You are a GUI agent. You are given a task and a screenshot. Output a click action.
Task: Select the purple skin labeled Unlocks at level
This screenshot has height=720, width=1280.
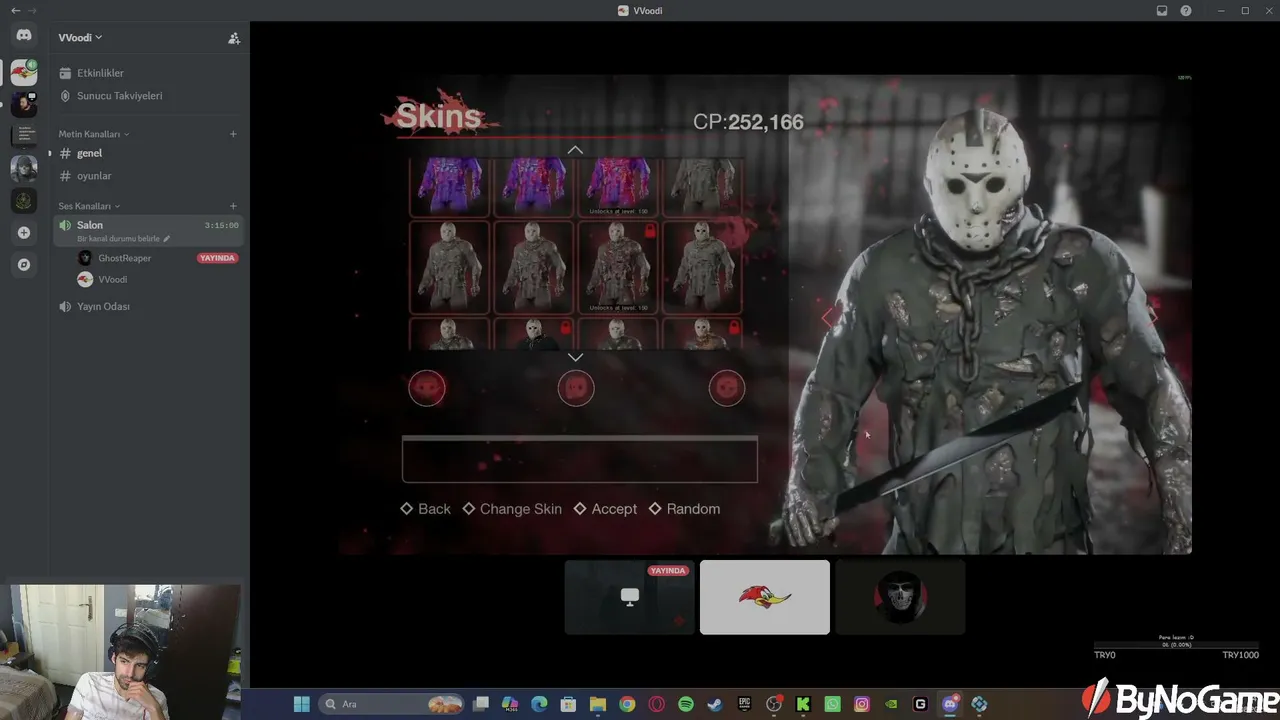(618, 186)
